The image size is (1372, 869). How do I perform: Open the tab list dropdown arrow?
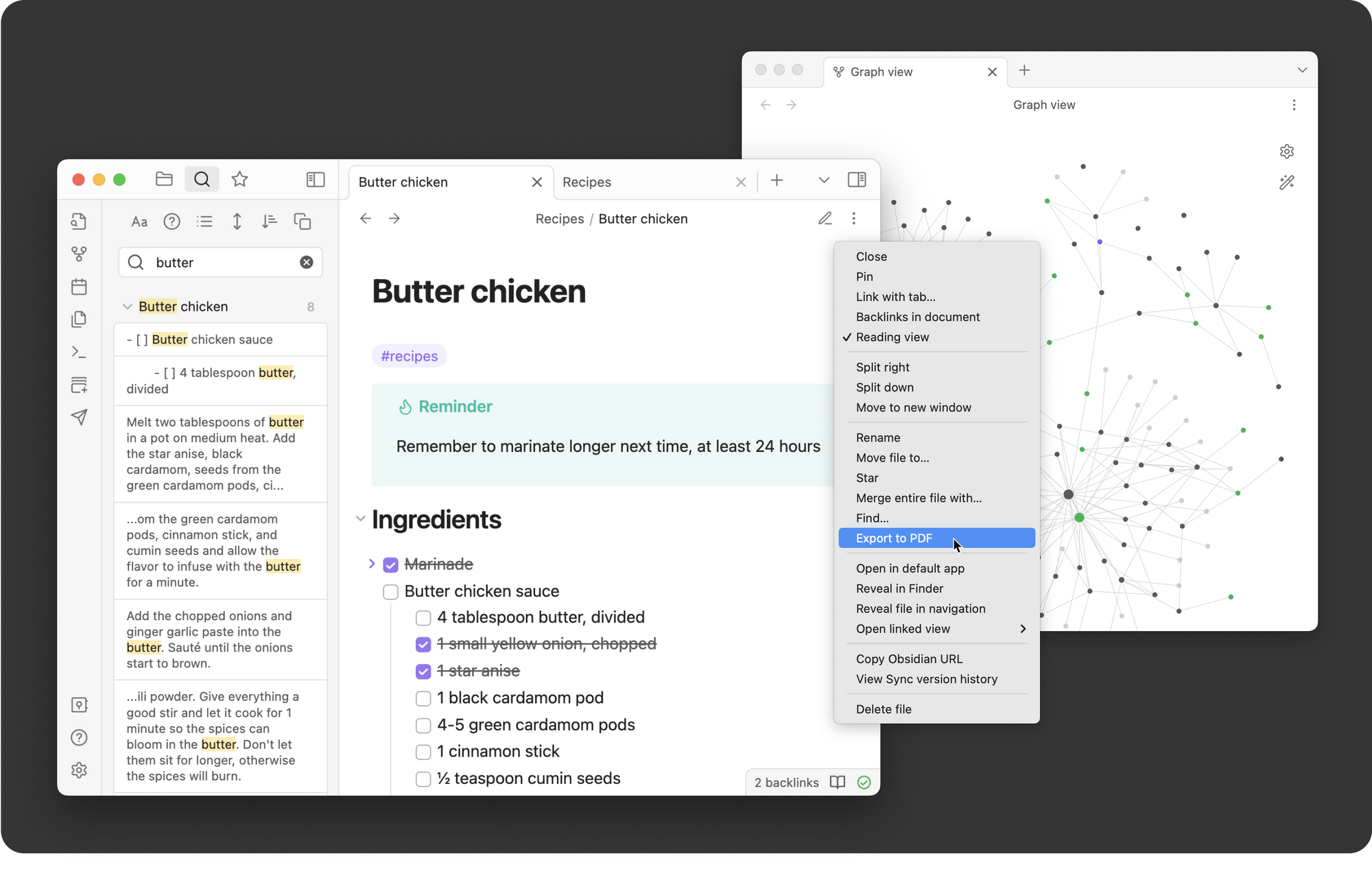coord(823,180)
